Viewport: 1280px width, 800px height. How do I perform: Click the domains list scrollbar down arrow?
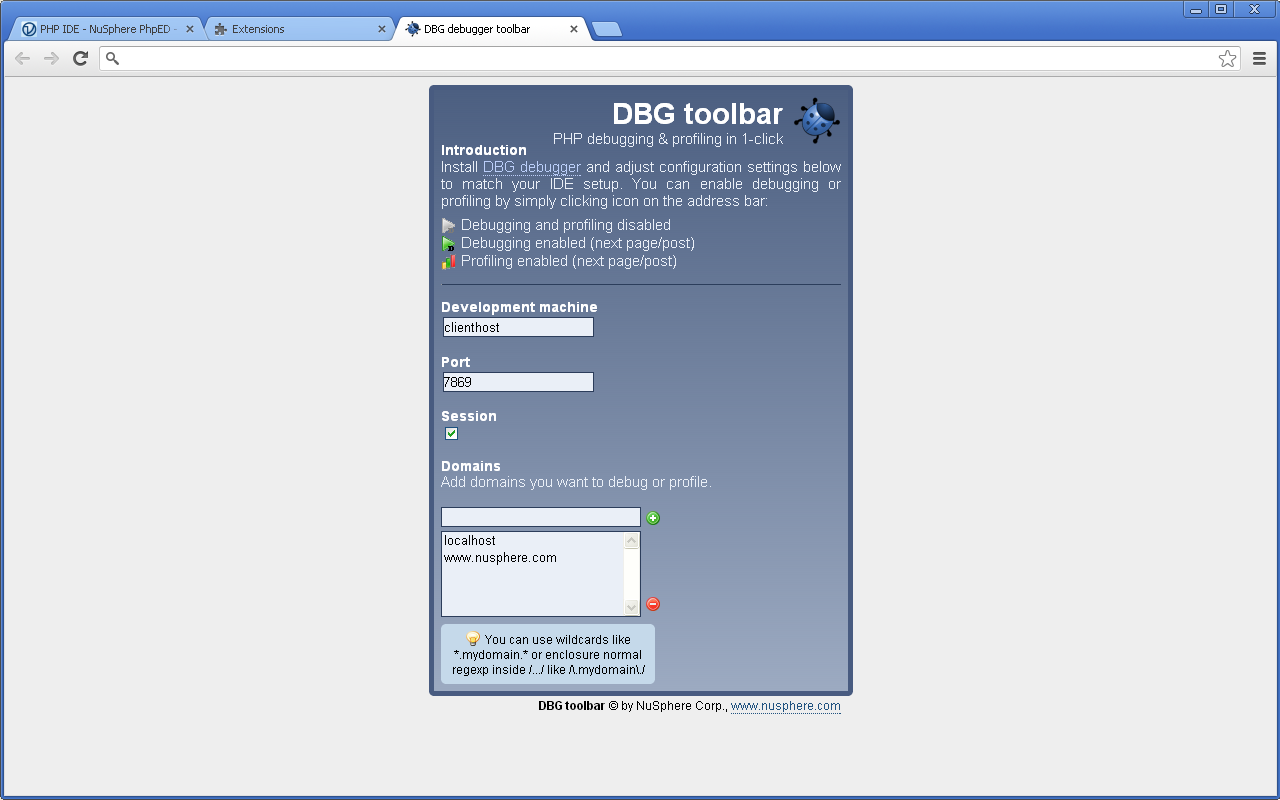click(631, 605)
